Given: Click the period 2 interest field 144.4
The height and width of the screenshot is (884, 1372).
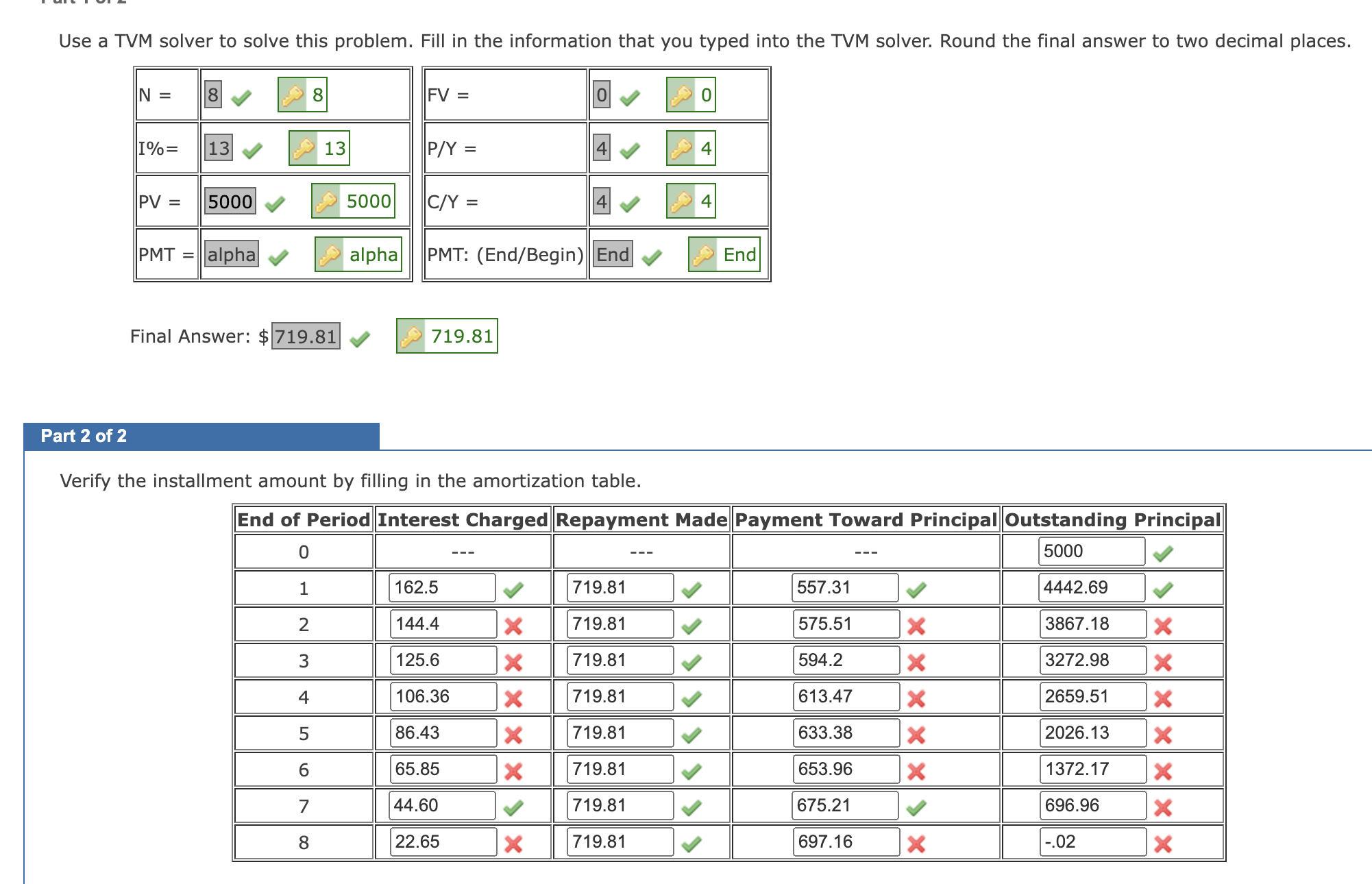Looking at the screenshot, I should coord(443,624).
